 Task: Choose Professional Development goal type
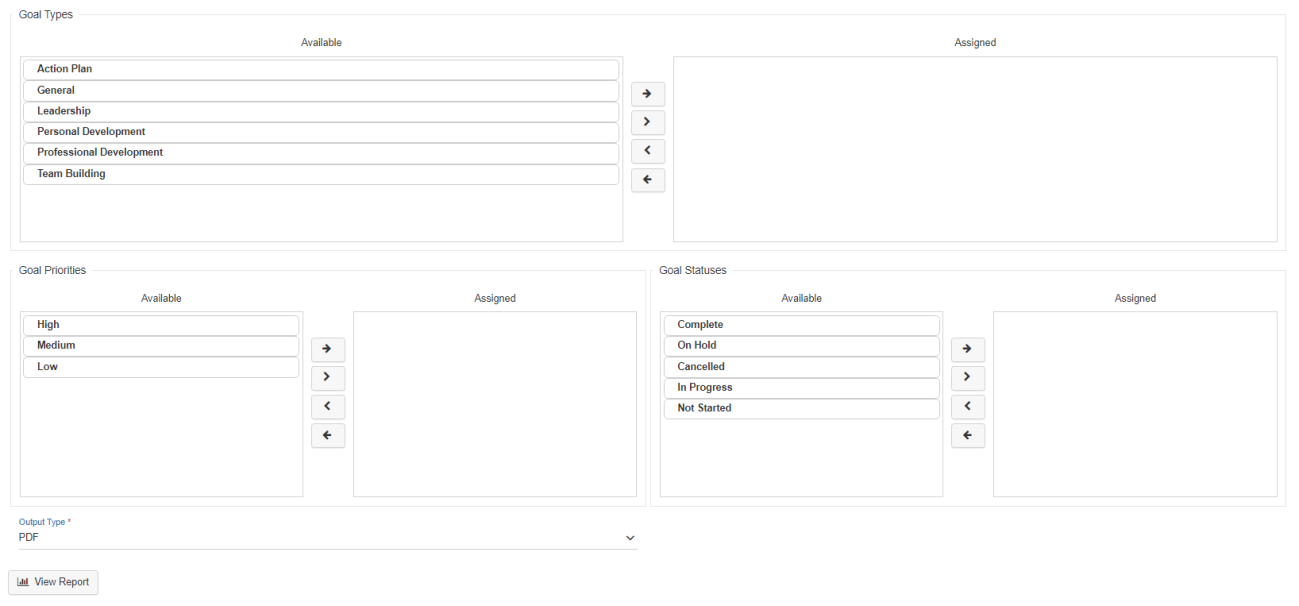[x=320, y=153]
